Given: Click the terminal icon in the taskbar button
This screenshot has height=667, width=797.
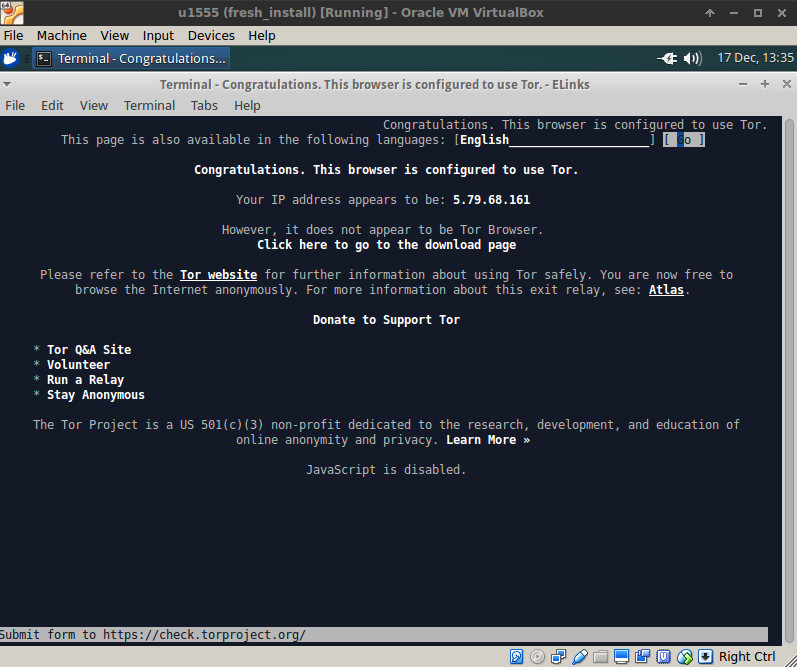Looking at the screenshot, I should pos(44,58).
